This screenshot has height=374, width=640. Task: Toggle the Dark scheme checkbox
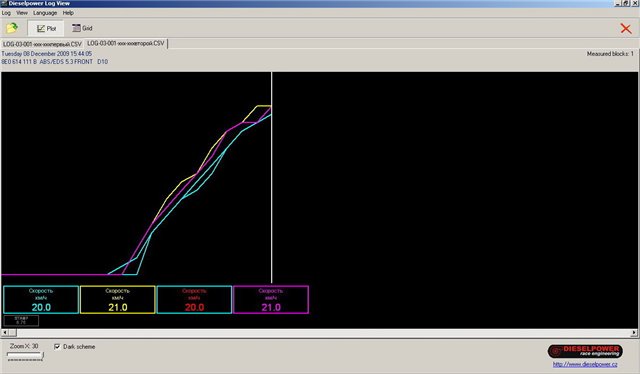coord(57,347)
